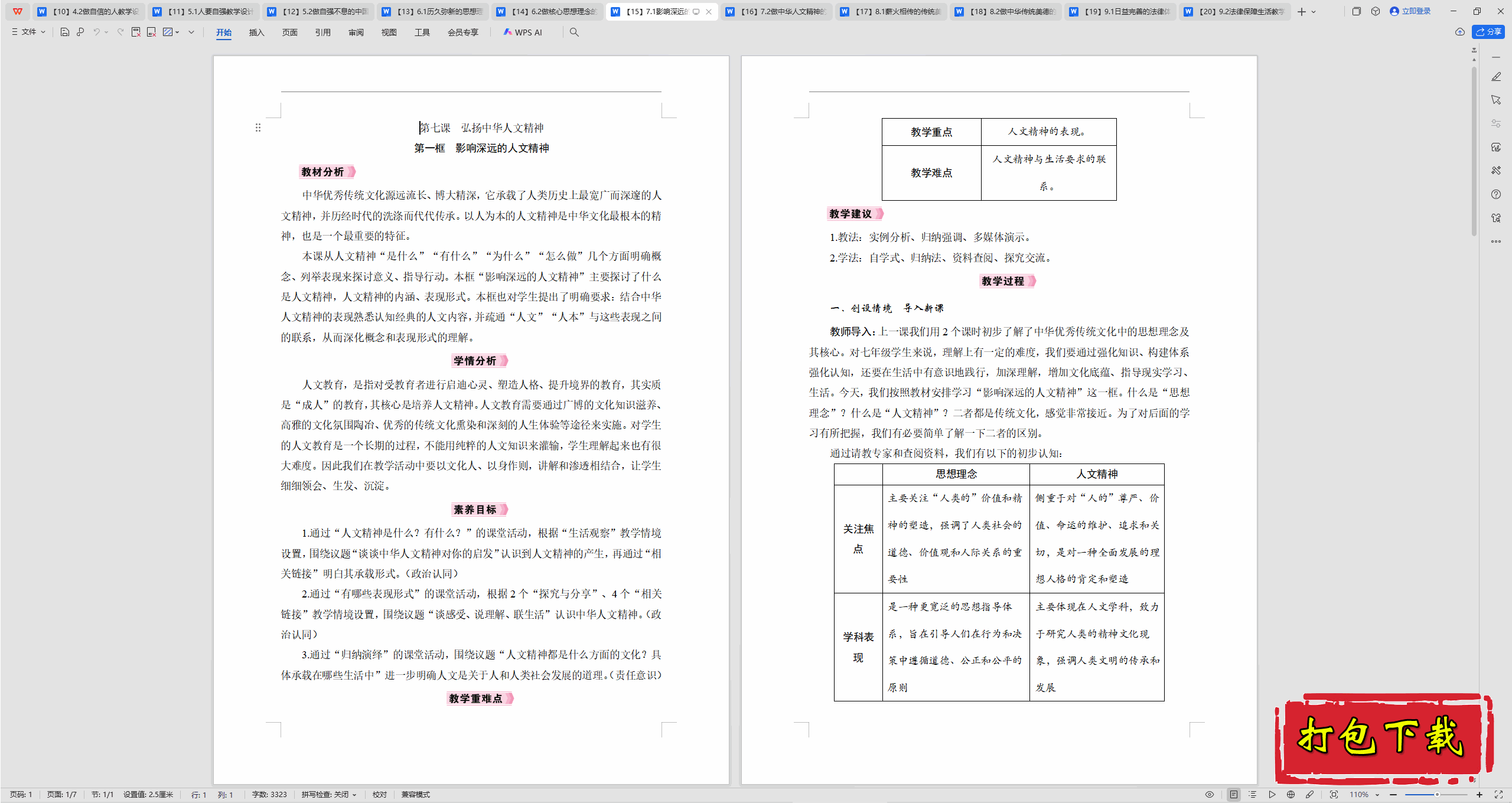Click the 分享 share button

1488,32
